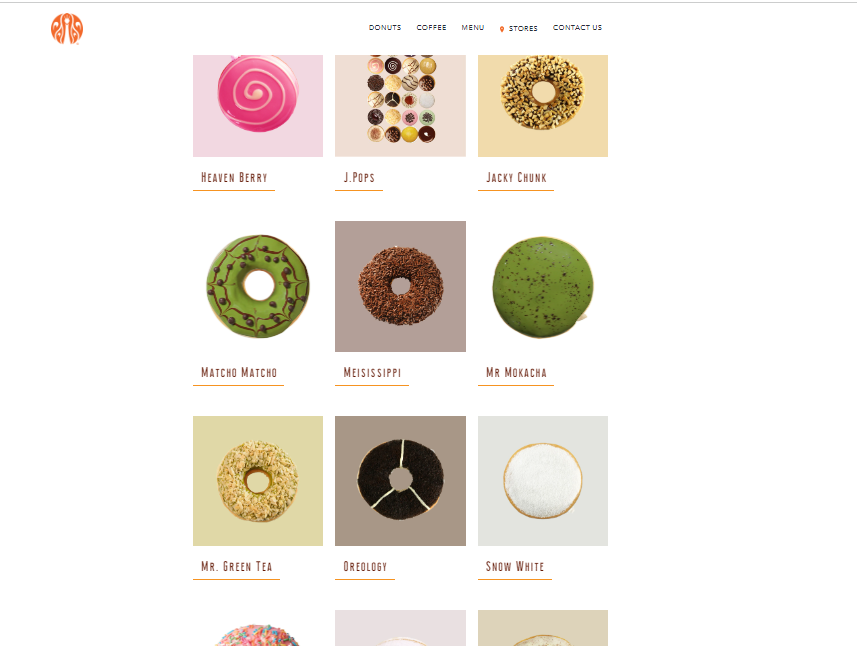The height and width of the screenshot is (646, 857).
Task: Select the Mr Mokacha green donut image
Action: (543, 286)
